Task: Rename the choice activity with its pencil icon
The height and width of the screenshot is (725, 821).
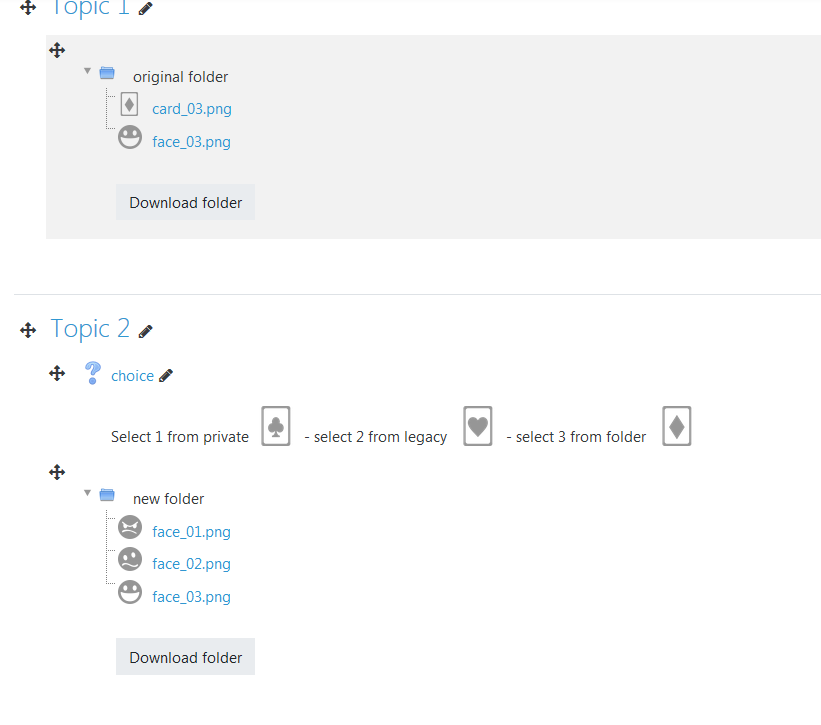Action: [166, 376]
